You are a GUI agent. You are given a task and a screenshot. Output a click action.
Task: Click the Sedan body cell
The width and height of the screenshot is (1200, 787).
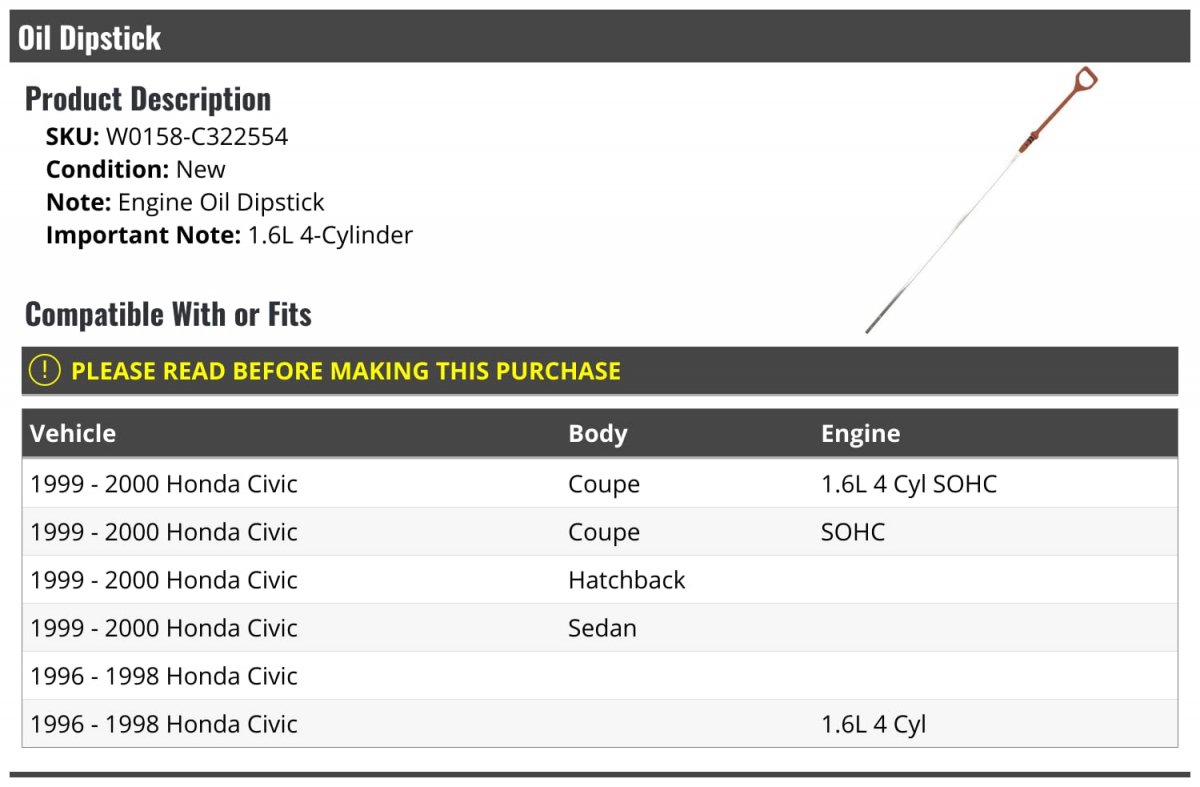(602, 628)
